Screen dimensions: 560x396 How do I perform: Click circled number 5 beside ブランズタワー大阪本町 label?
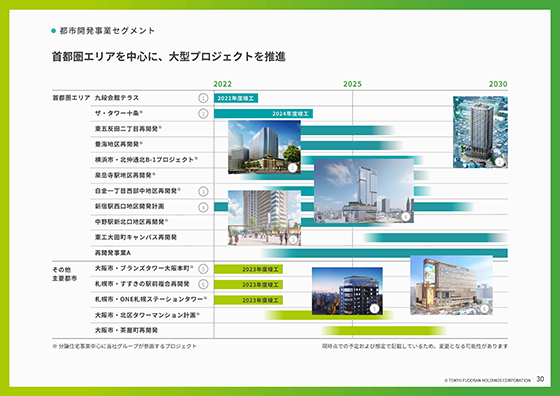203,269
